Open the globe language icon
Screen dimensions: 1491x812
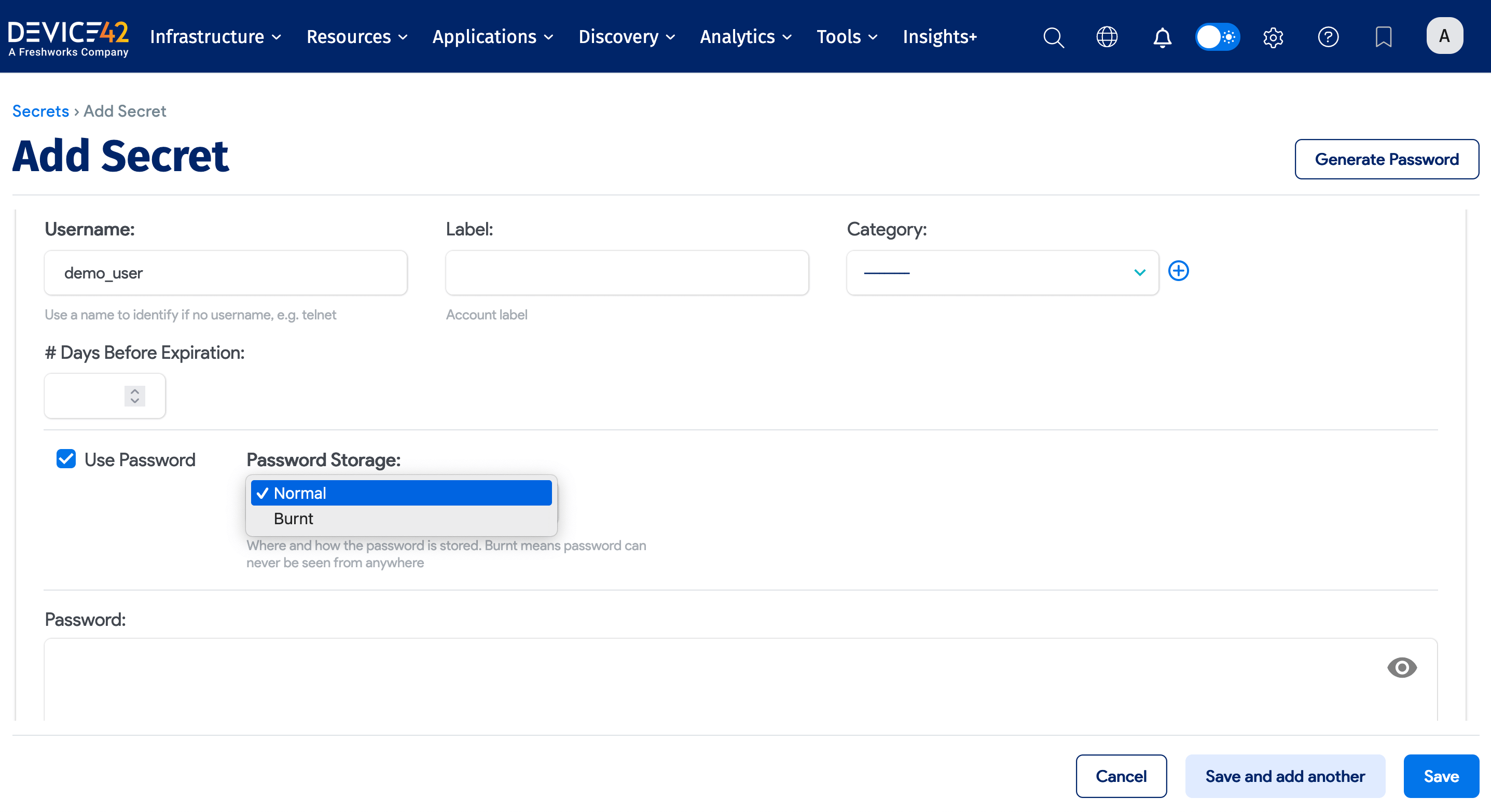tap(1107, 37)
